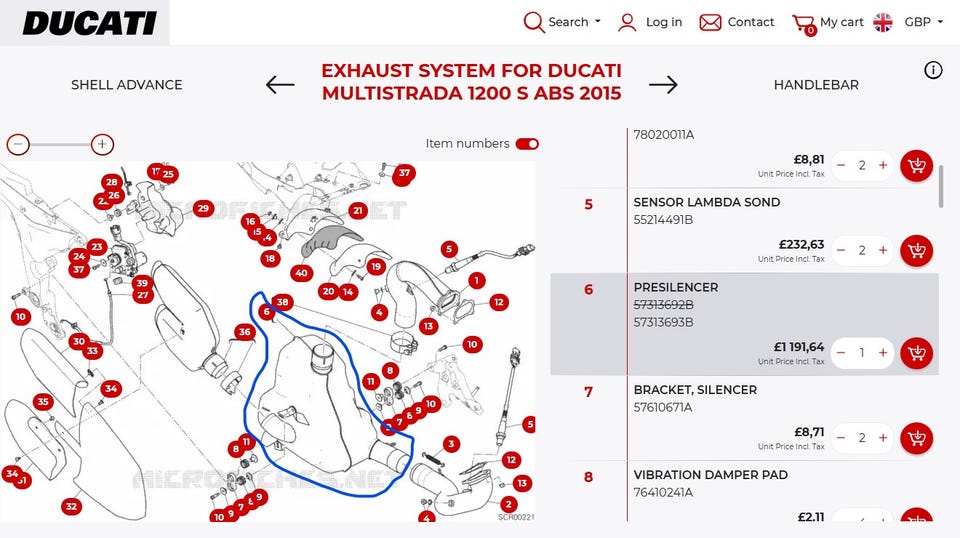Screen dimensions: 960x538
Task: Select diagram marker 32
Action: (72, 506)
